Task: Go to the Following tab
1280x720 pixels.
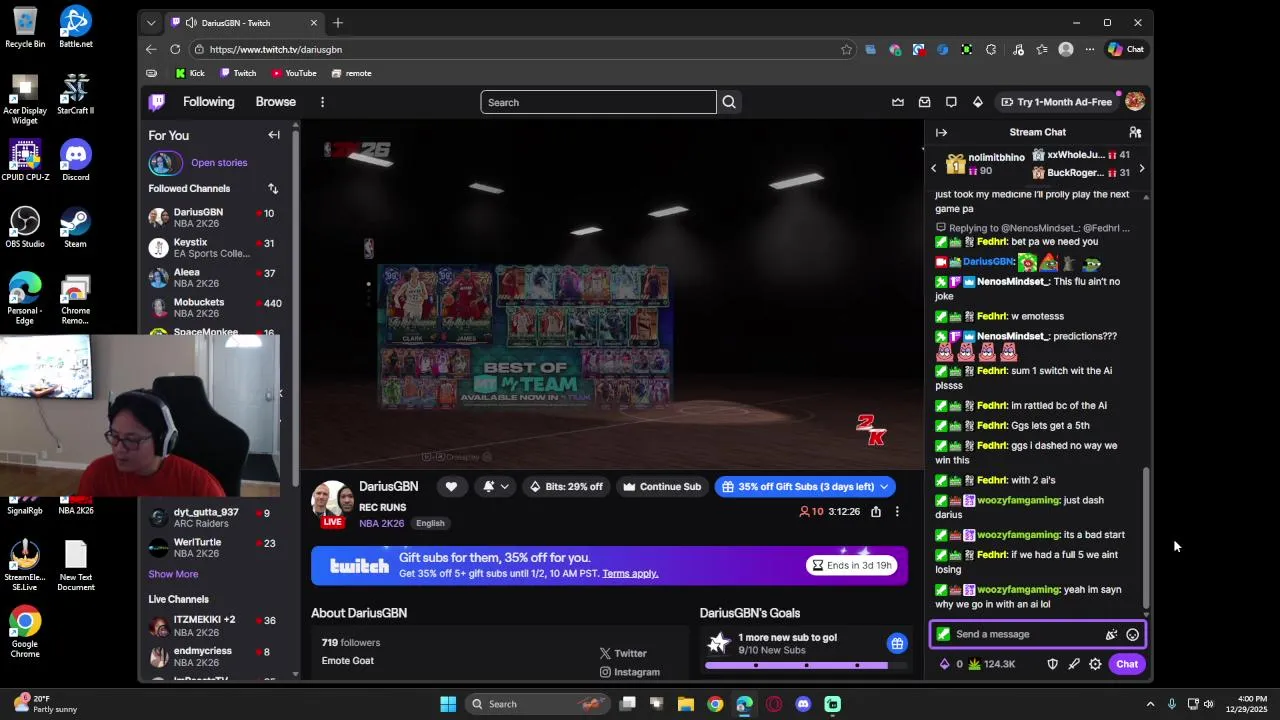Action: [208, 102]
